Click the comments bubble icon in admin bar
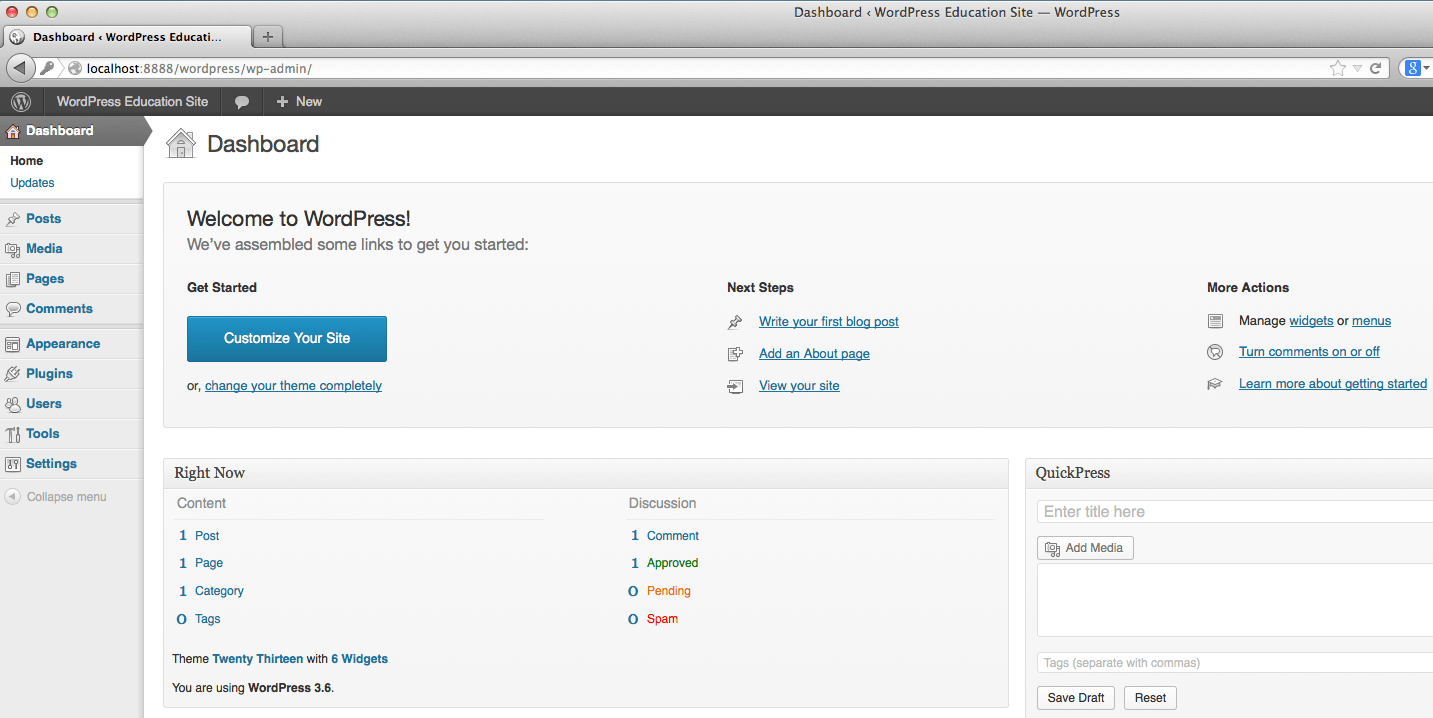This screenshot has width=1433, height=718. pos(242,102)
